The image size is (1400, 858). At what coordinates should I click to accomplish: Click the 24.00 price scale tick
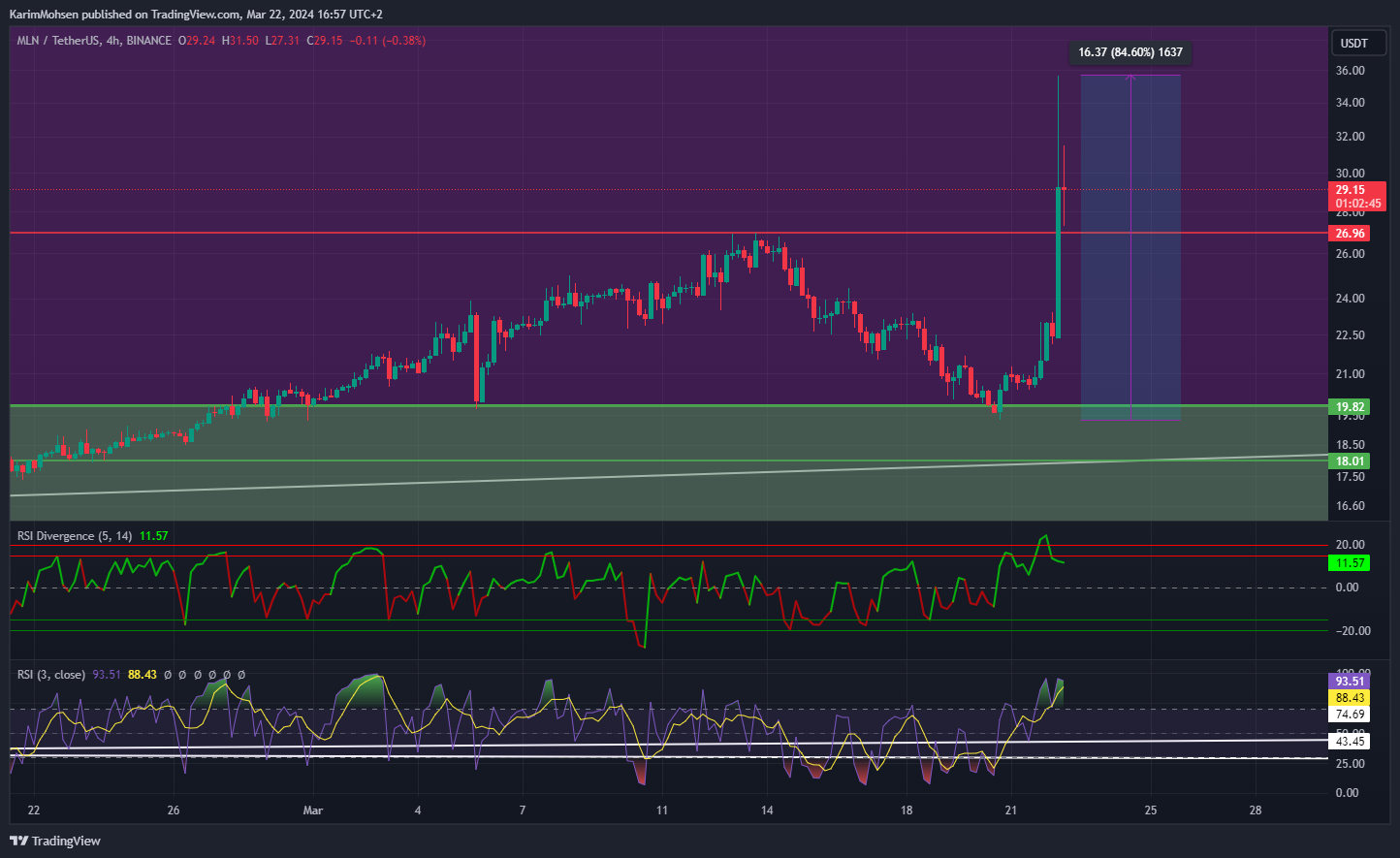click(x=1350, y=299)
